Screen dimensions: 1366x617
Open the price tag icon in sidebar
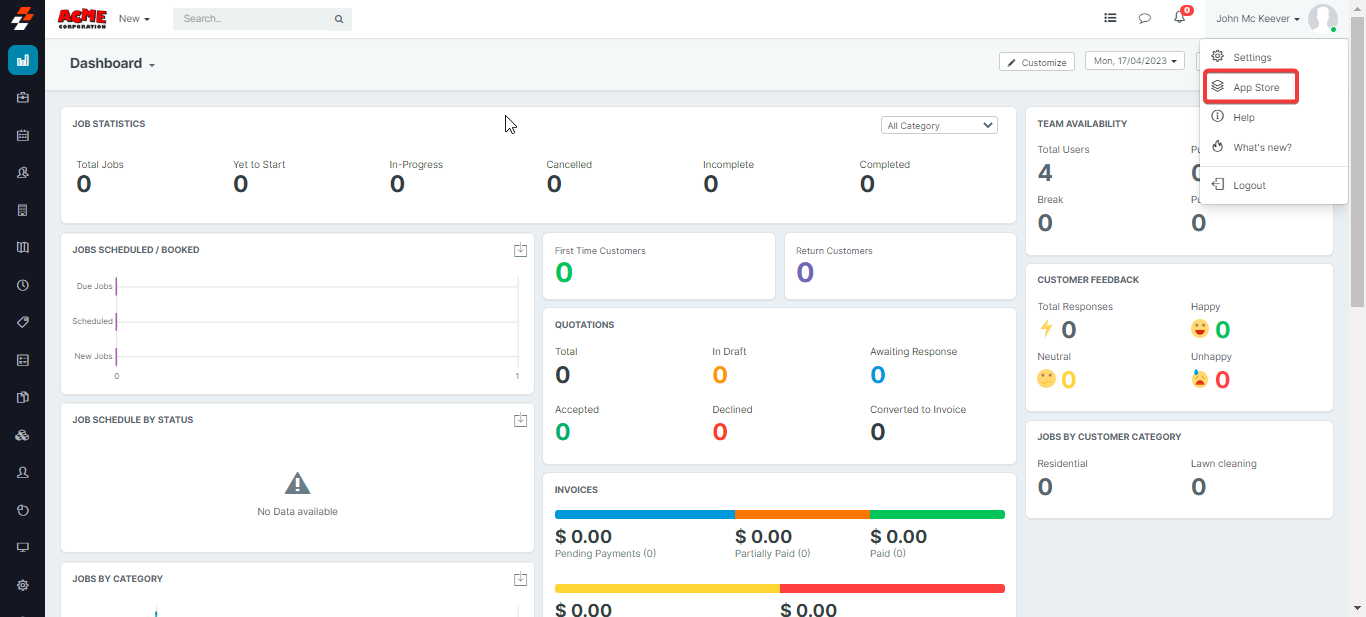pyautogui.click(x=22, y=322)
